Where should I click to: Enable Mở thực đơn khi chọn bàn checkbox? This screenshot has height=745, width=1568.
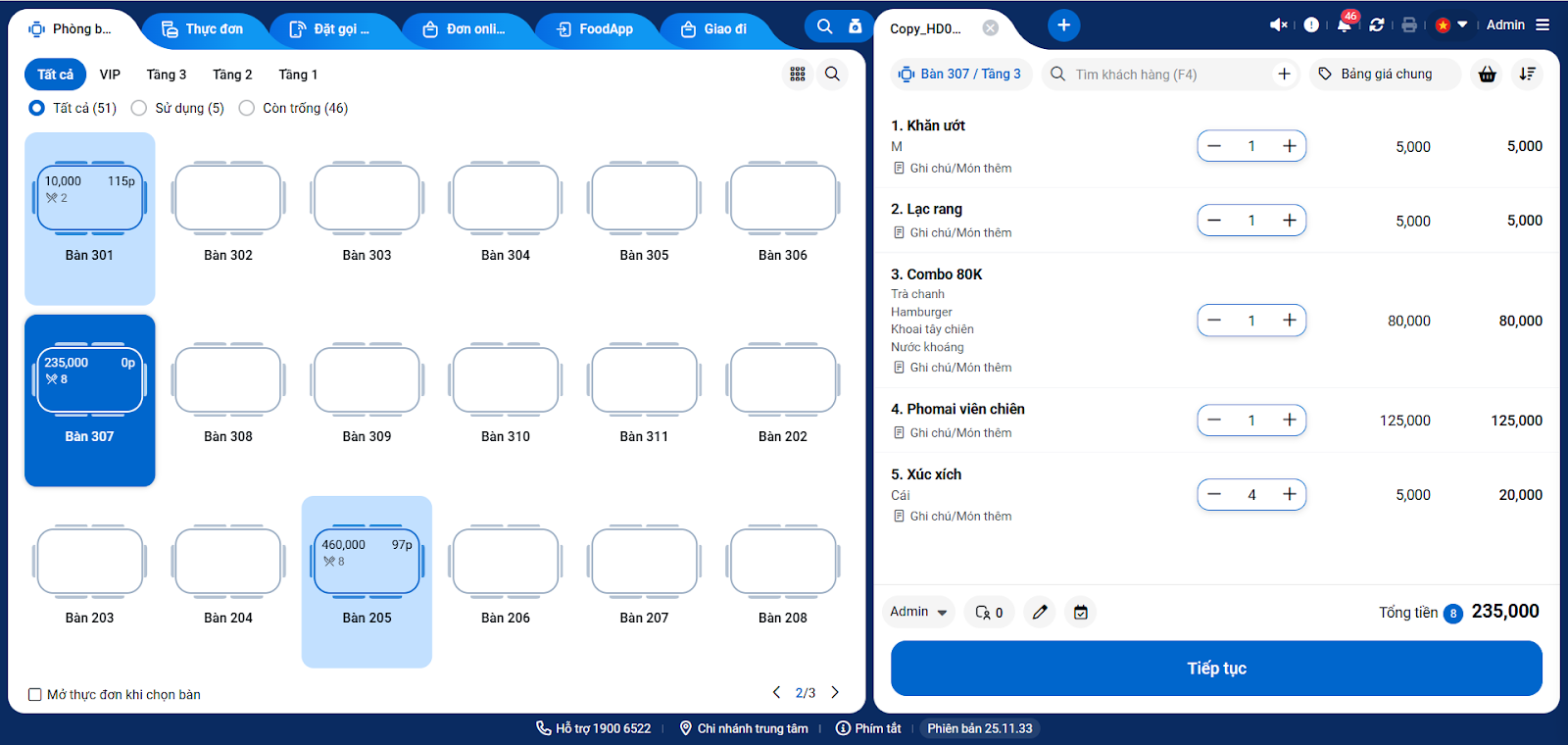(x=35, y=695)
